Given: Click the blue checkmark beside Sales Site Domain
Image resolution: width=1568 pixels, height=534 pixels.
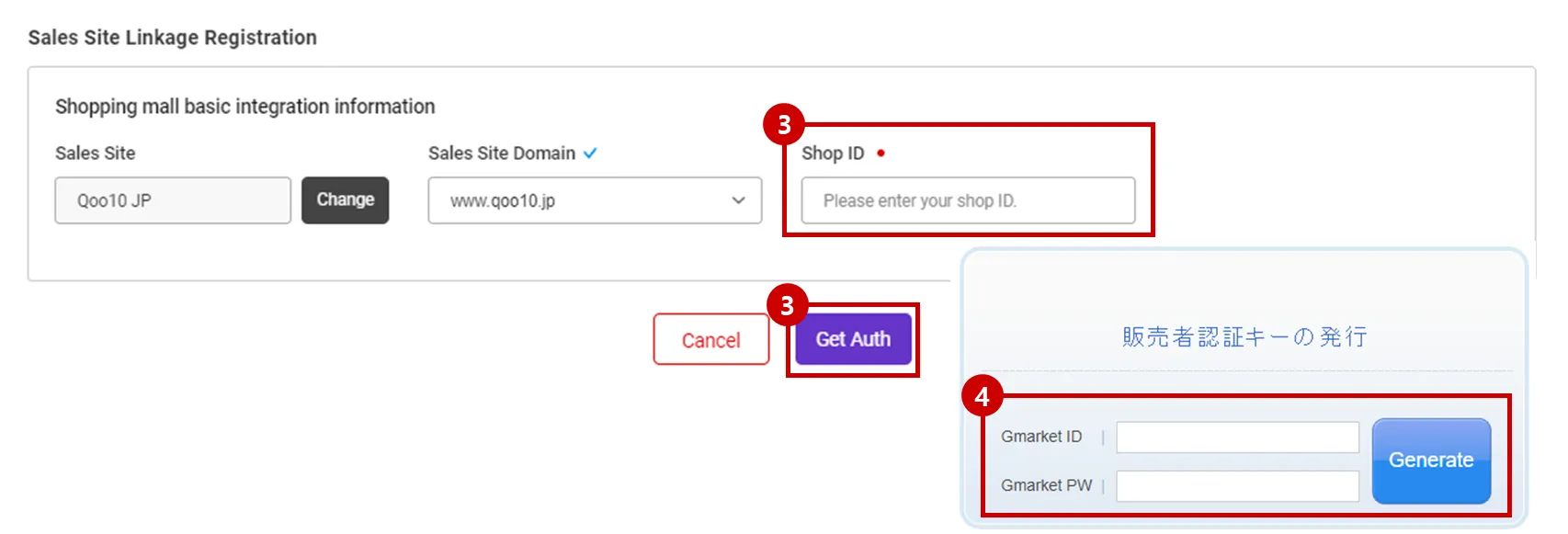Looking at the screenshot, I should (590, 153).
